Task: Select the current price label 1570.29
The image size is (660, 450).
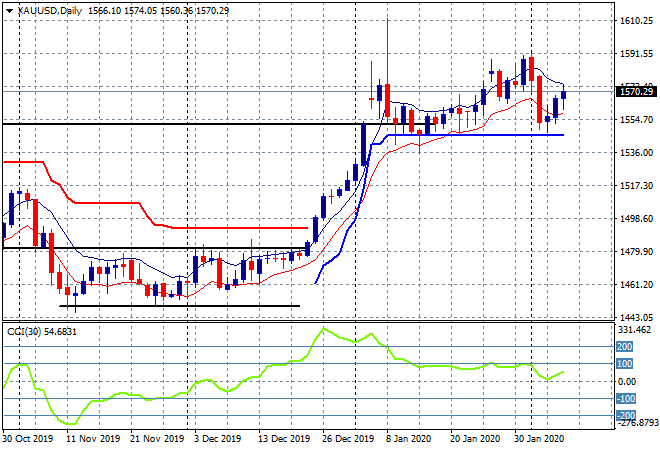Action: tap(636, 91)
